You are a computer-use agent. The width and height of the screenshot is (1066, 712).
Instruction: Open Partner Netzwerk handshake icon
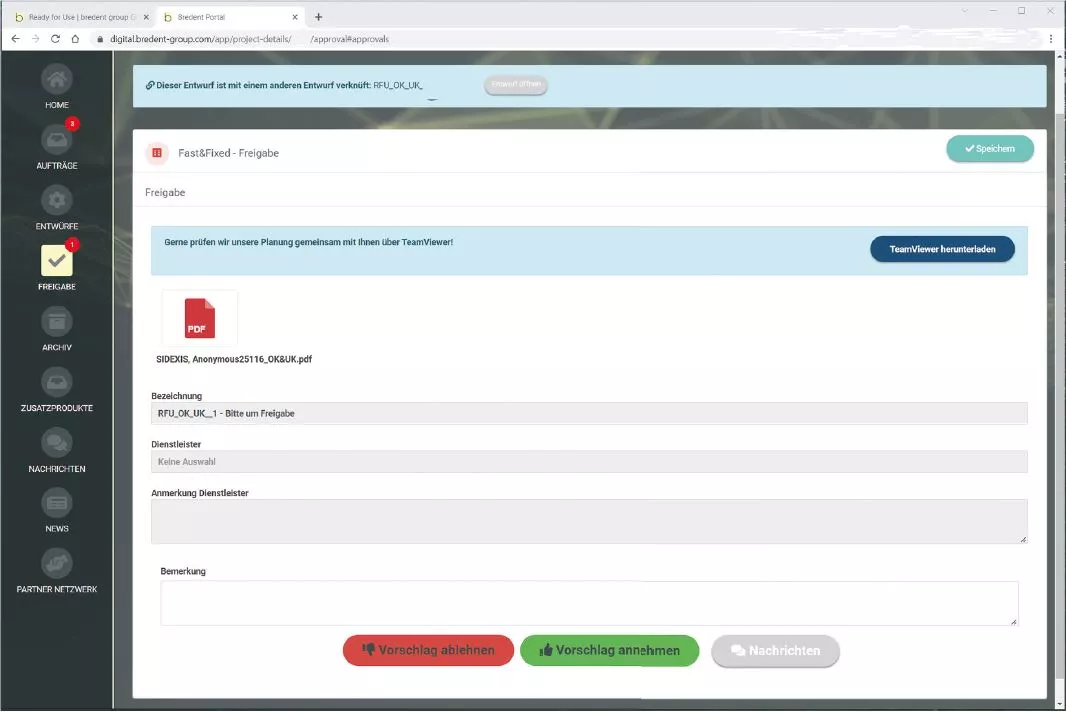57,564
